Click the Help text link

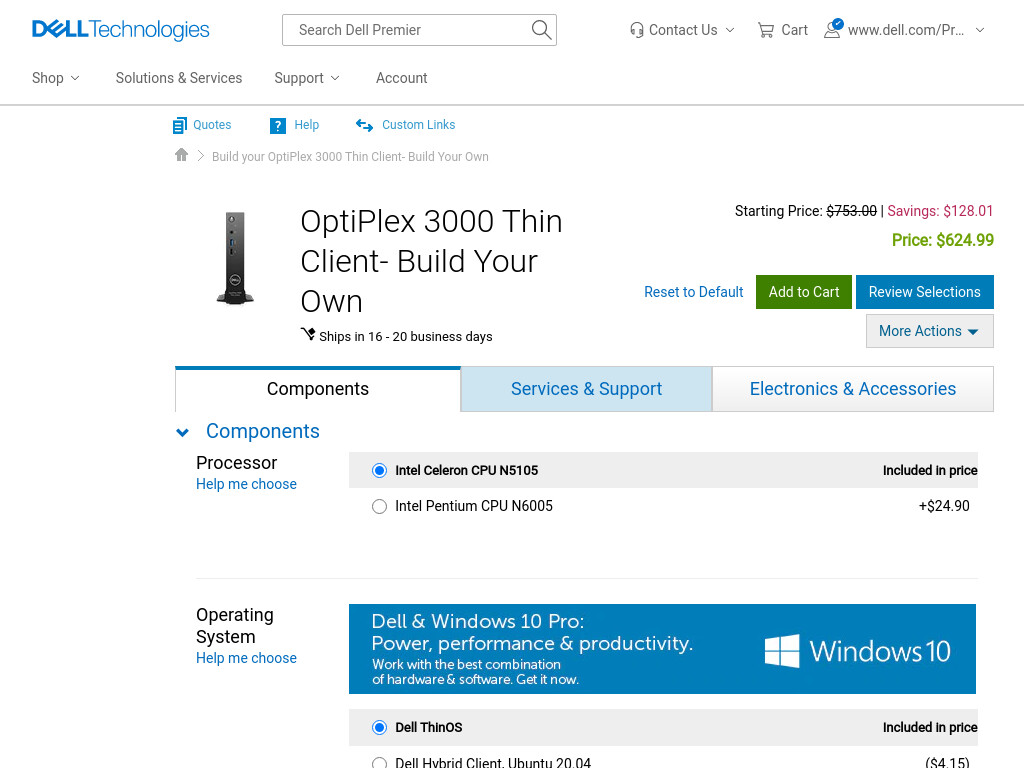coord(306,125)
